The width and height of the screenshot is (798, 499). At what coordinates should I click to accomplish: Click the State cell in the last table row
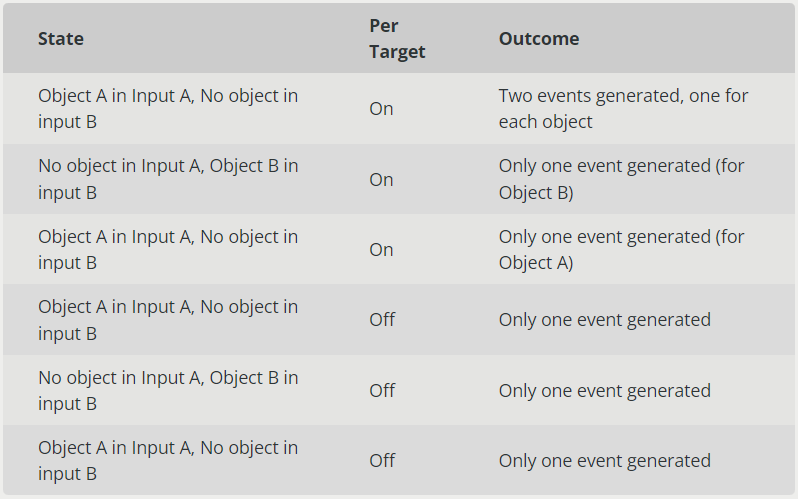[x=168, y=461]
